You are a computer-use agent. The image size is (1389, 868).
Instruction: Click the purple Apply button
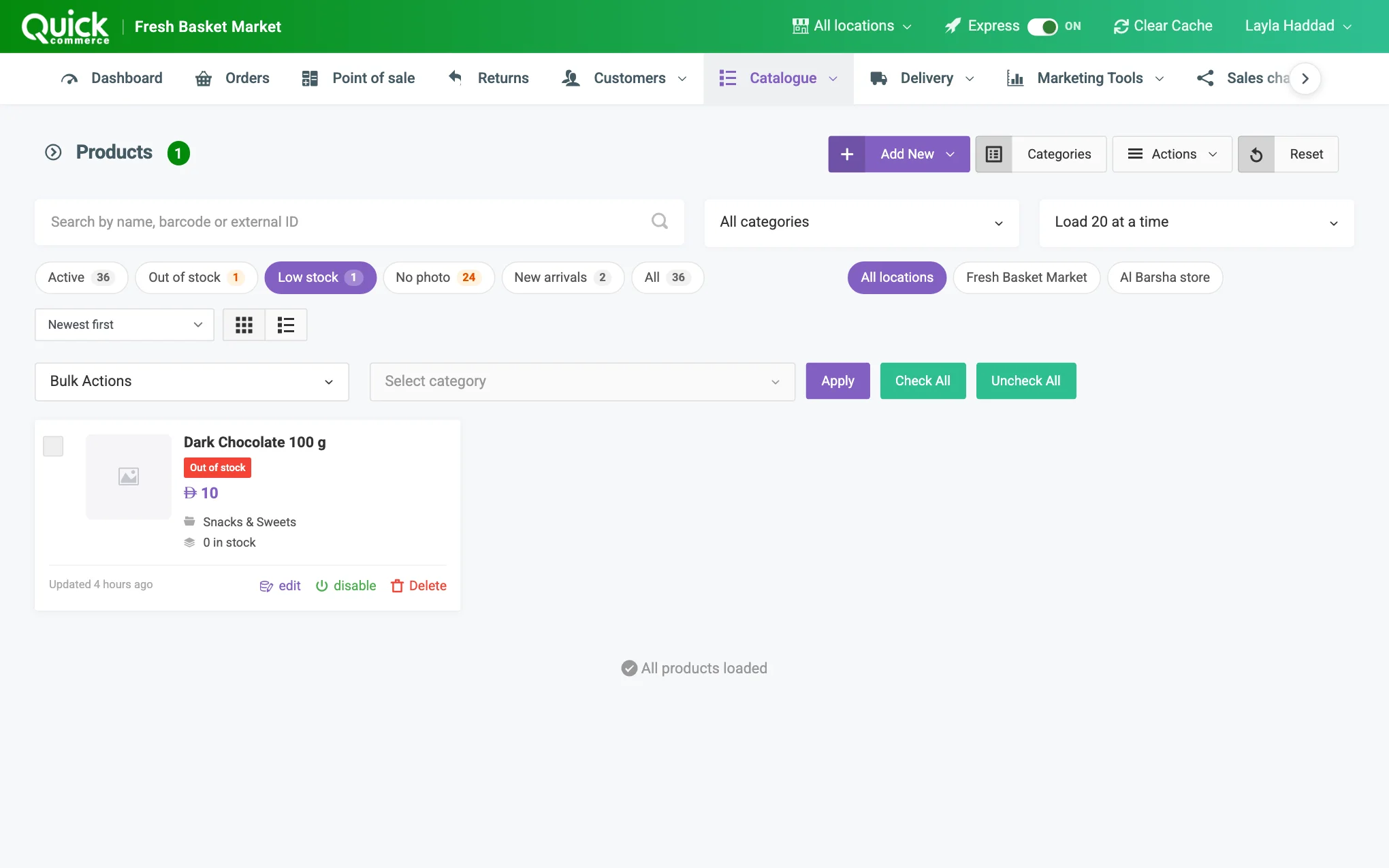click(x=837, y=381)
